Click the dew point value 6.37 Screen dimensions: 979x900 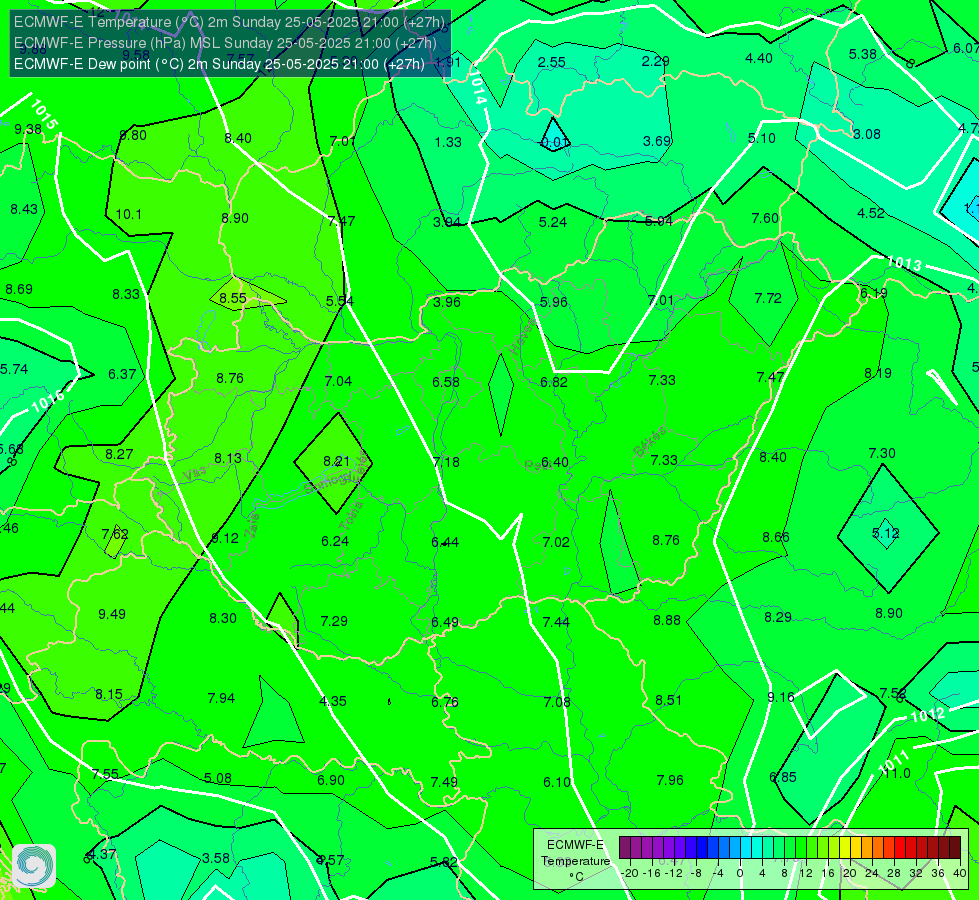[x=122, y=374]
